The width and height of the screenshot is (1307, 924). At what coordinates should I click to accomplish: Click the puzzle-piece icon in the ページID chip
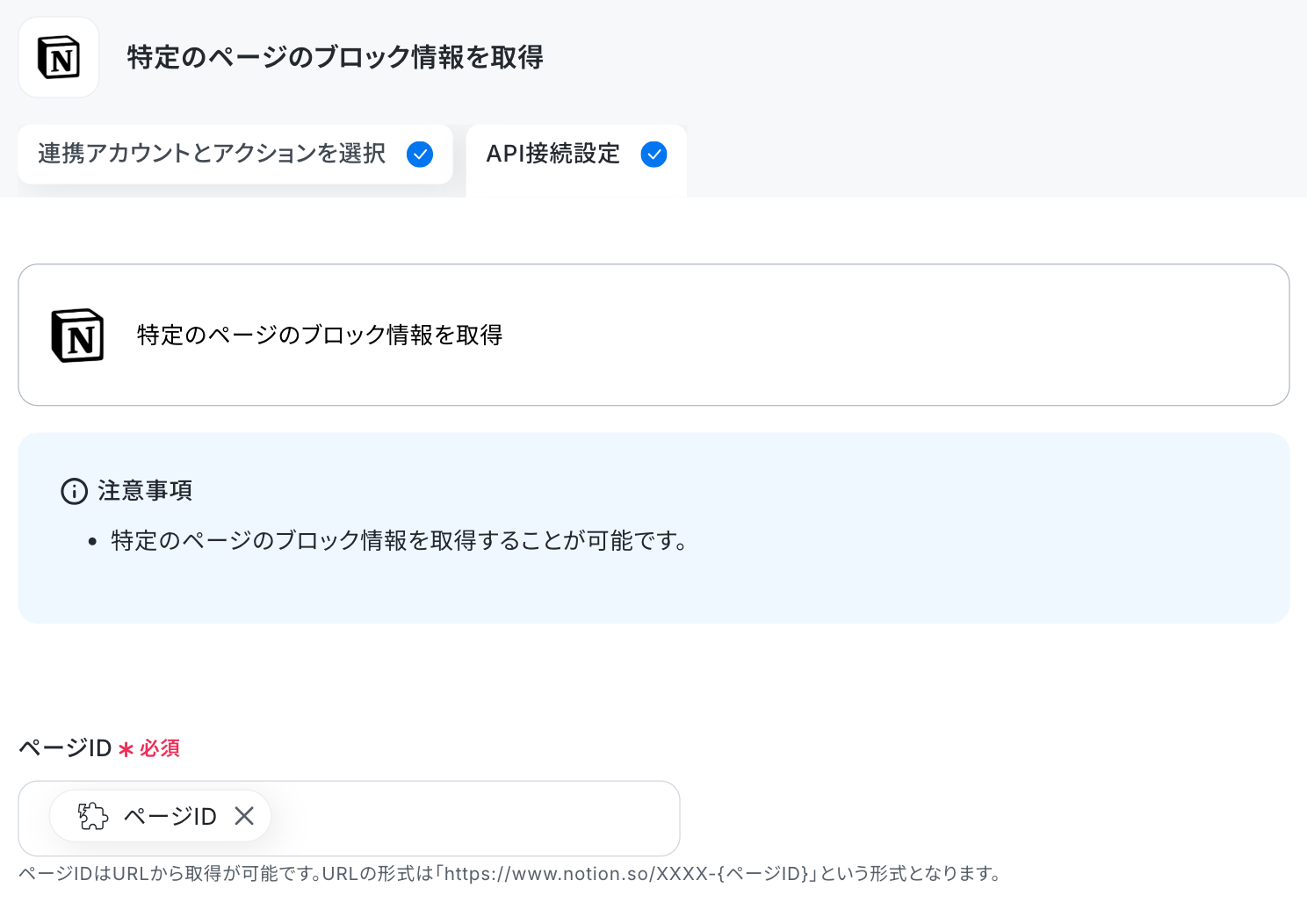click(93, 816)
